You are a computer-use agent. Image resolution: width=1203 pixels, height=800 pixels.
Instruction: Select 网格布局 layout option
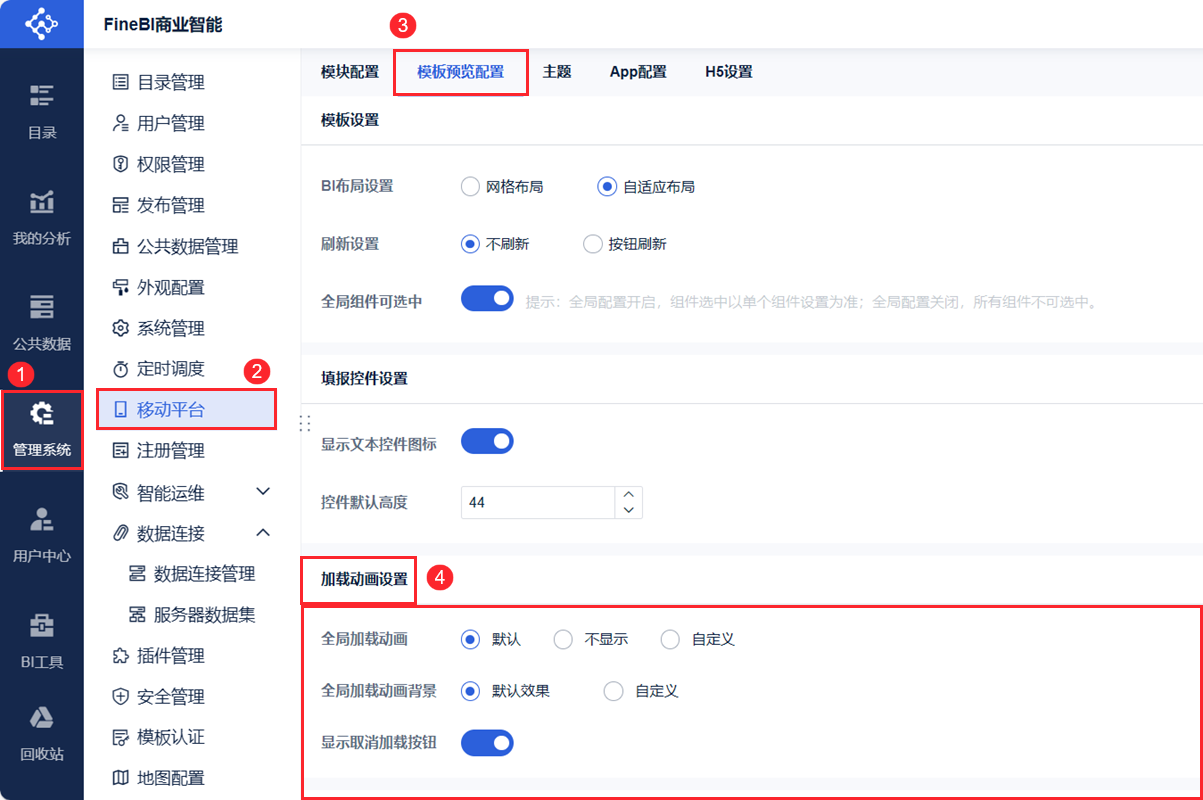[x=470, y=186]
